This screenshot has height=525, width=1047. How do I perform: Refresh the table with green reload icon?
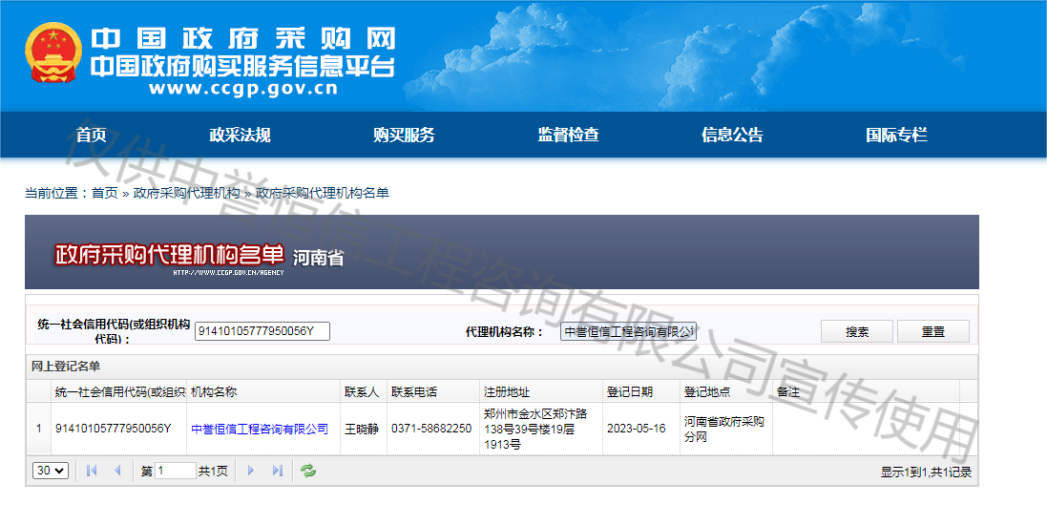[x=308, y=471]
